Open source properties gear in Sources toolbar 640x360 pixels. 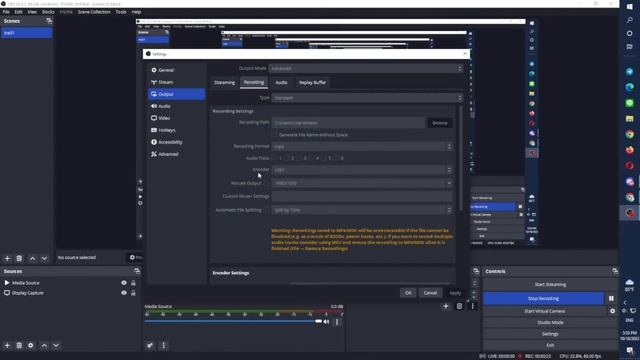coord(31,345)
